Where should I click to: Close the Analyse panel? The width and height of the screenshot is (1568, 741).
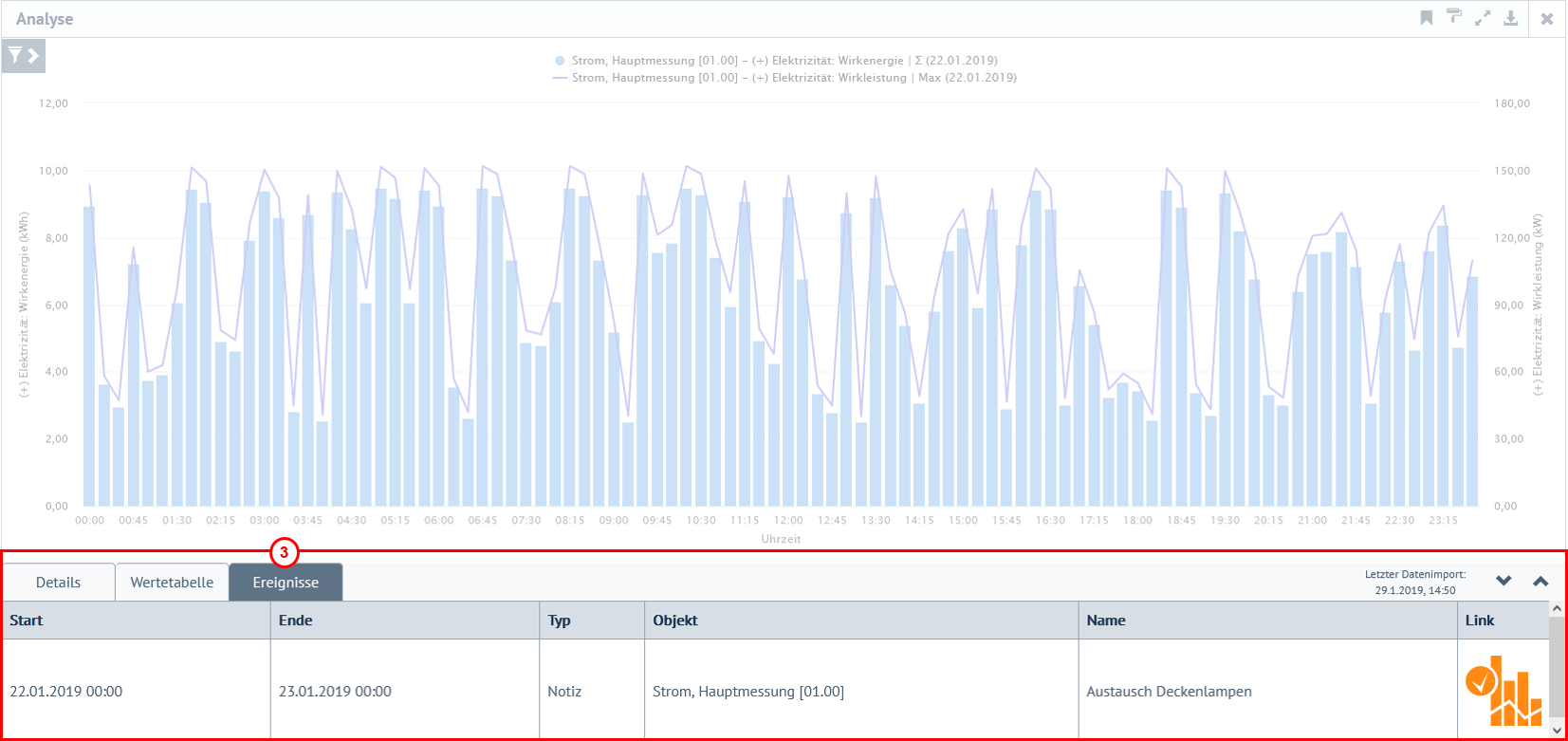[x=1547, y=19]
